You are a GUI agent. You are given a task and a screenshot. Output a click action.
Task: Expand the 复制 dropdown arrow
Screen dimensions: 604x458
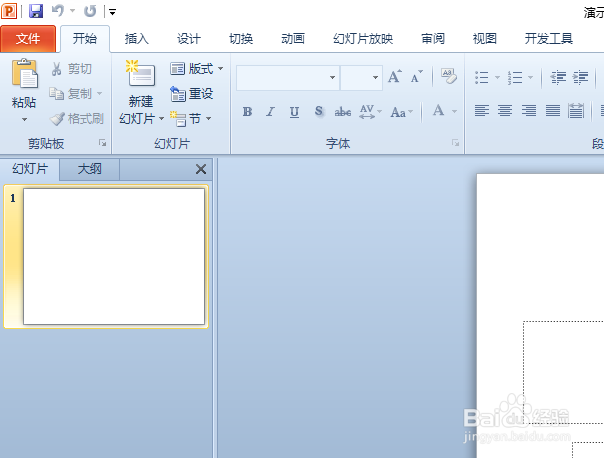point(99,94)
